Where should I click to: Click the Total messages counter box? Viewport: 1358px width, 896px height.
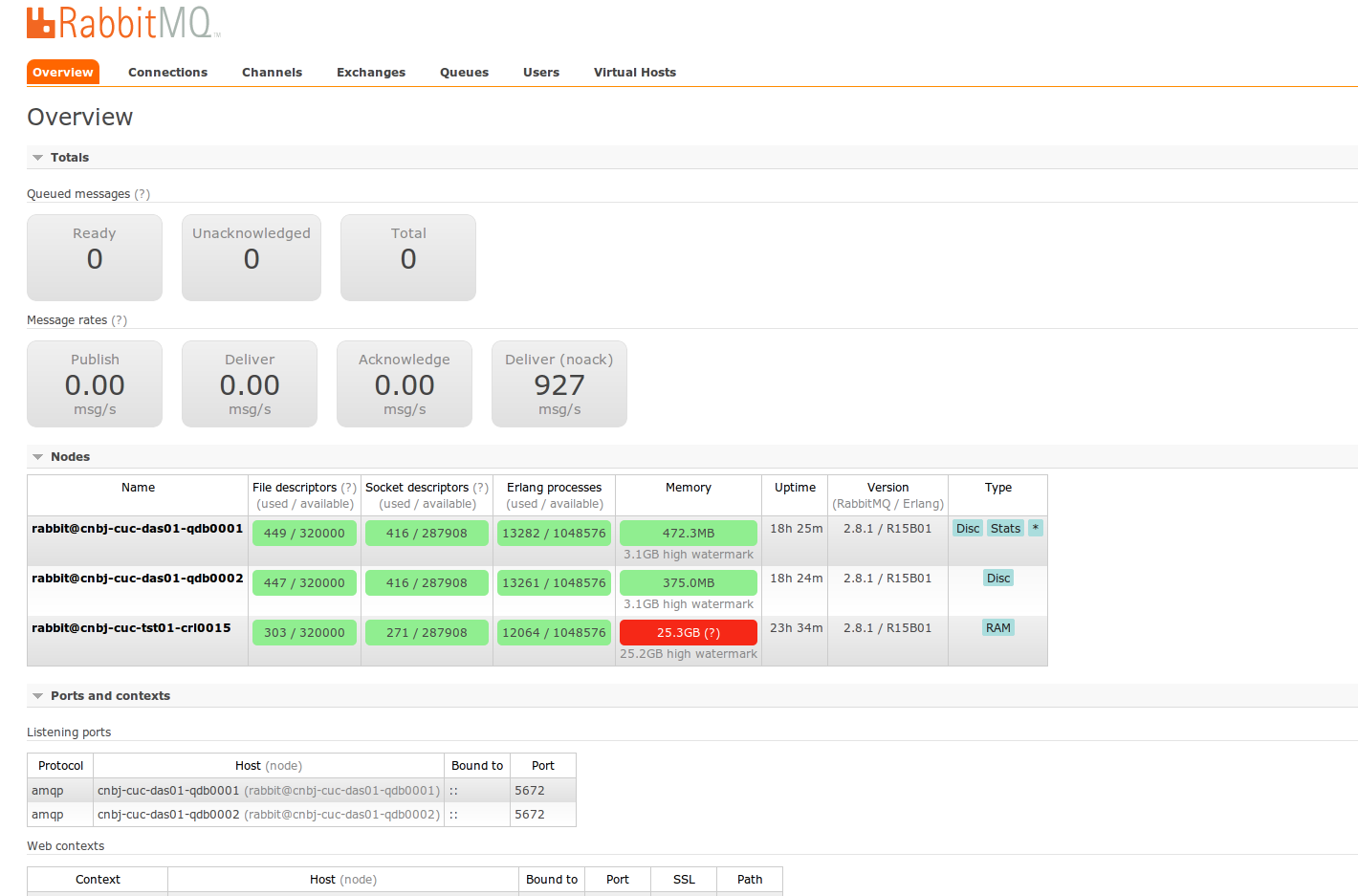coord(408,257)
